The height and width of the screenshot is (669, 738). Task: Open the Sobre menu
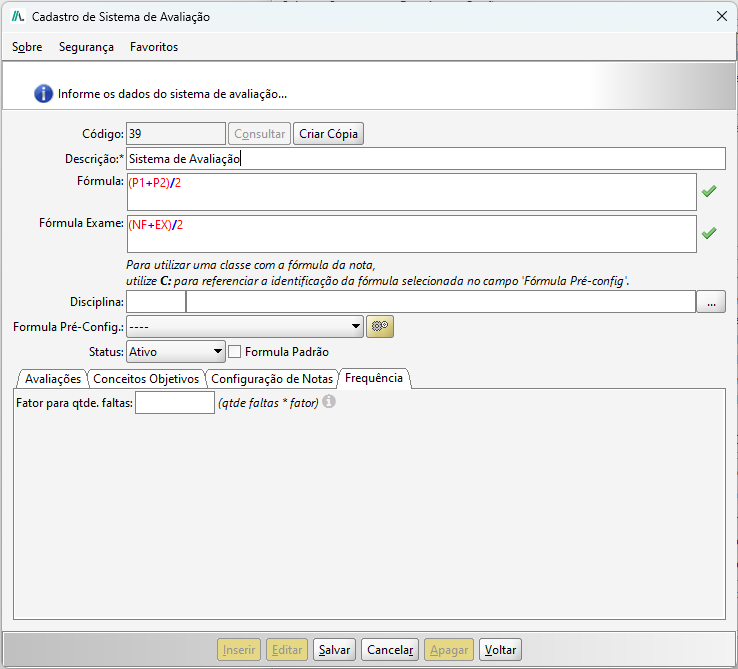pyautogui.click(x=27, y=47)
